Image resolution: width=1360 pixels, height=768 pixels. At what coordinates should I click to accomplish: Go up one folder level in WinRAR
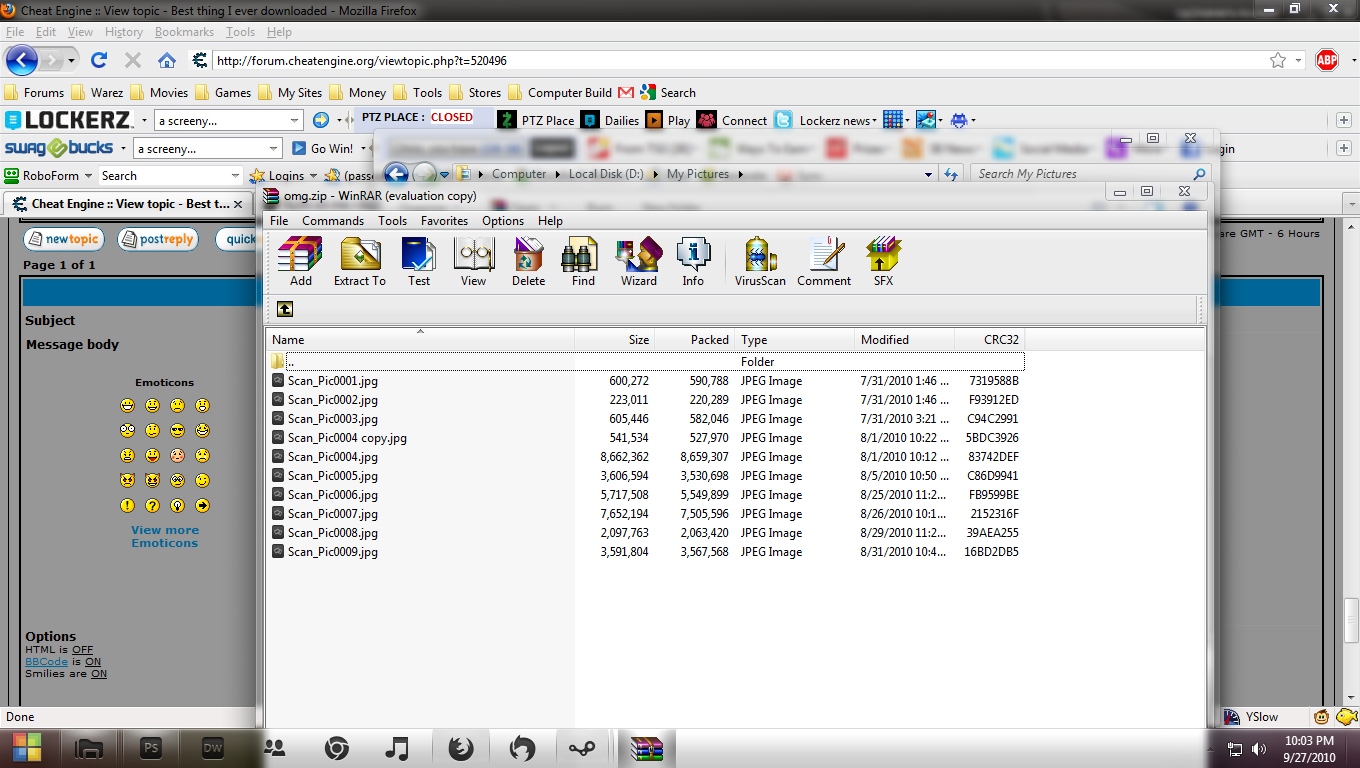click(x=285, y=309)
